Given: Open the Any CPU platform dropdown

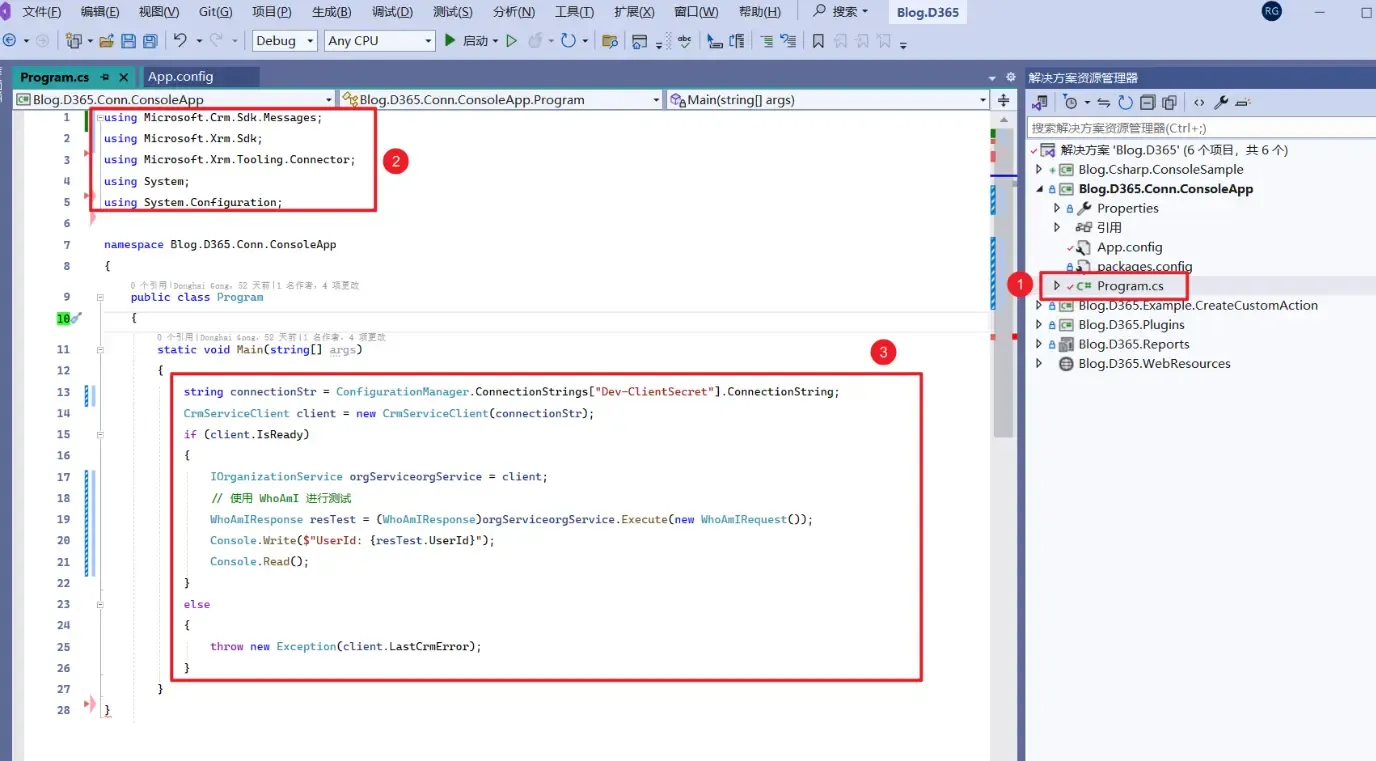Looking at the screenshot, I should click(380, 41).
